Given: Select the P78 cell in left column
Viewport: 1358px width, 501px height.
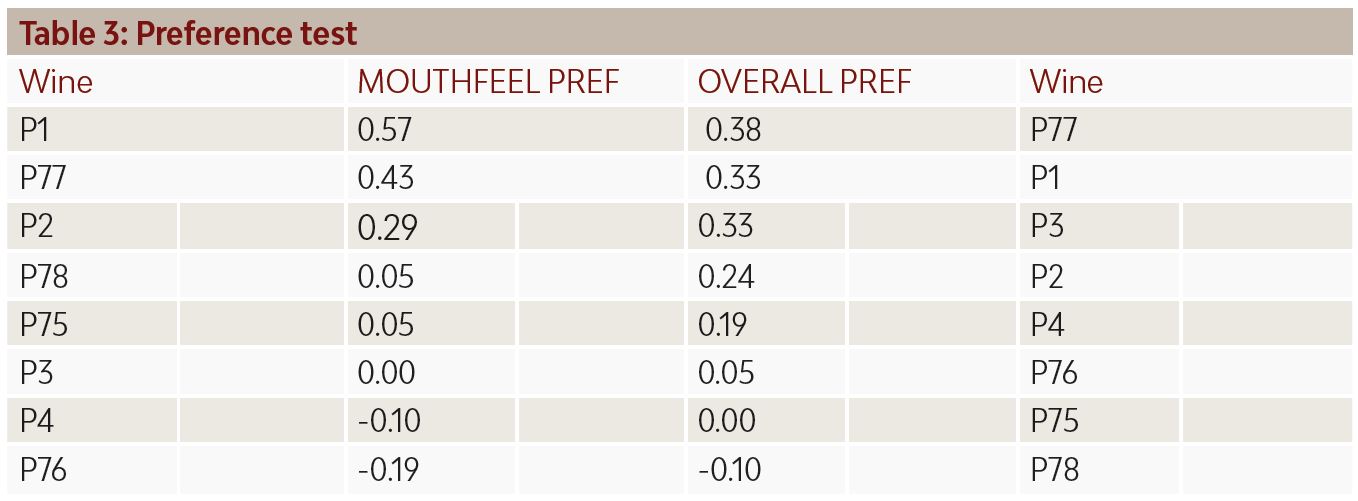Looking at the screenshot, I should [44, 275].
